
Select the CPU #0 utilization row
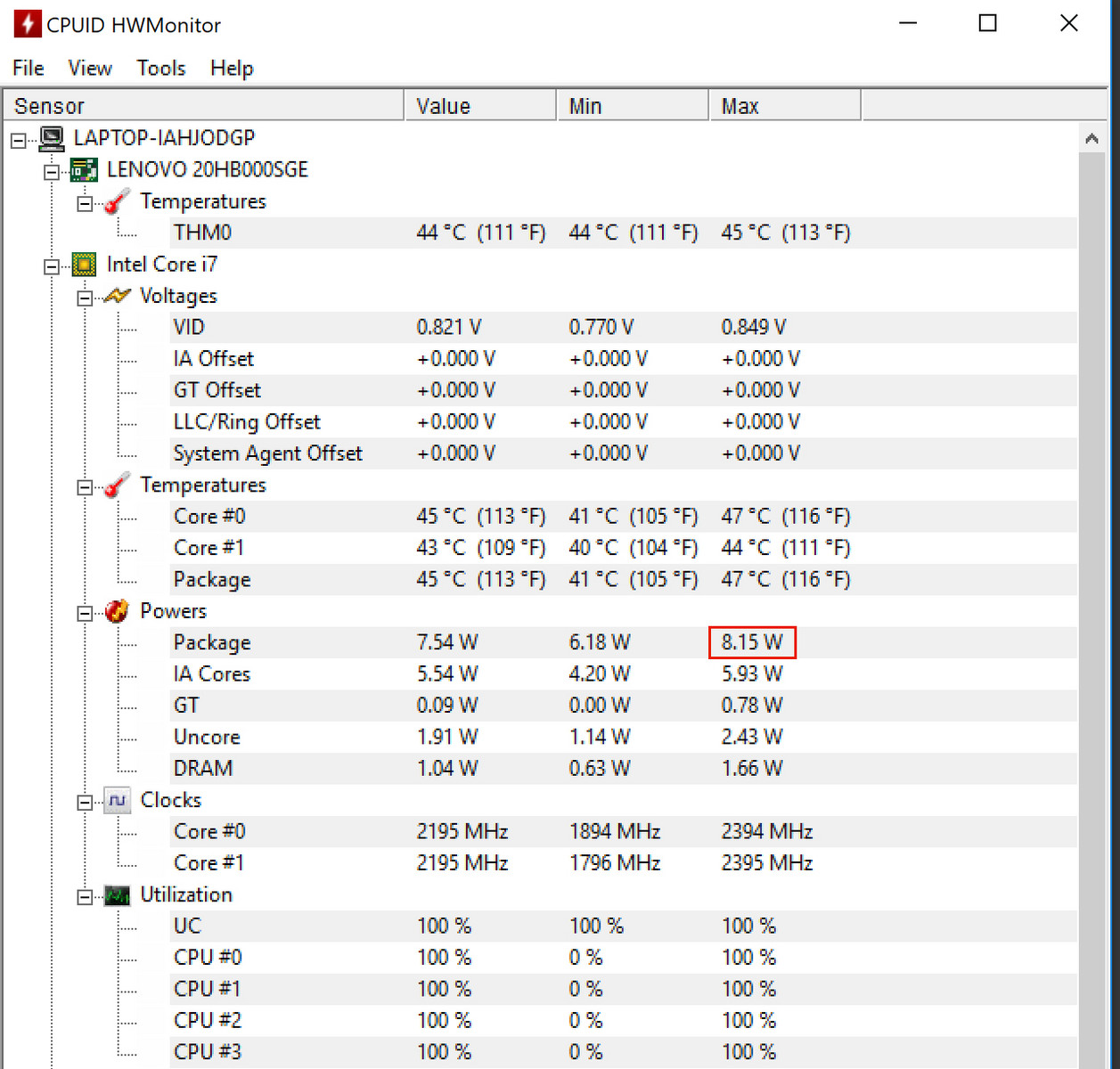point(624,958)
